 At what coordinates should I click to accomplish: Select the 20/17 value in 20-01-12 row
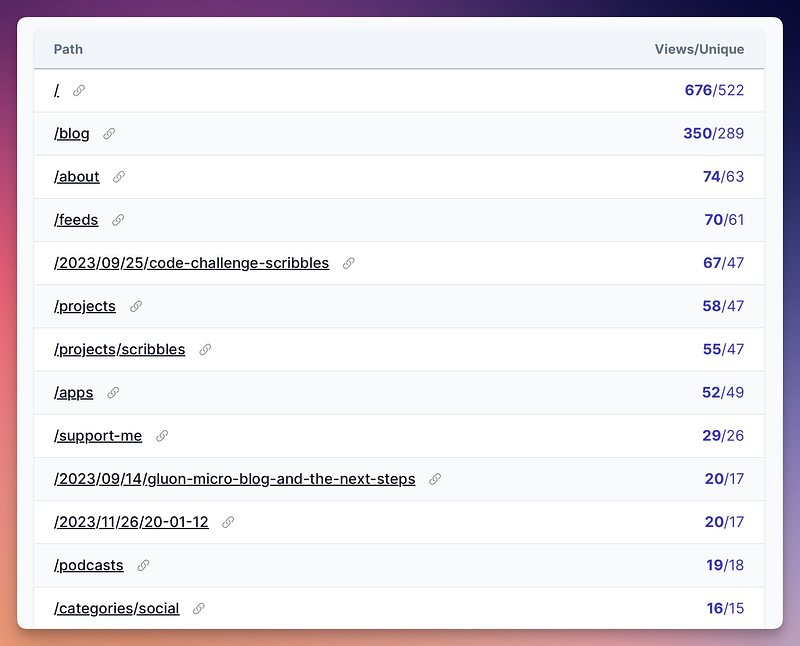click(724, 522)
